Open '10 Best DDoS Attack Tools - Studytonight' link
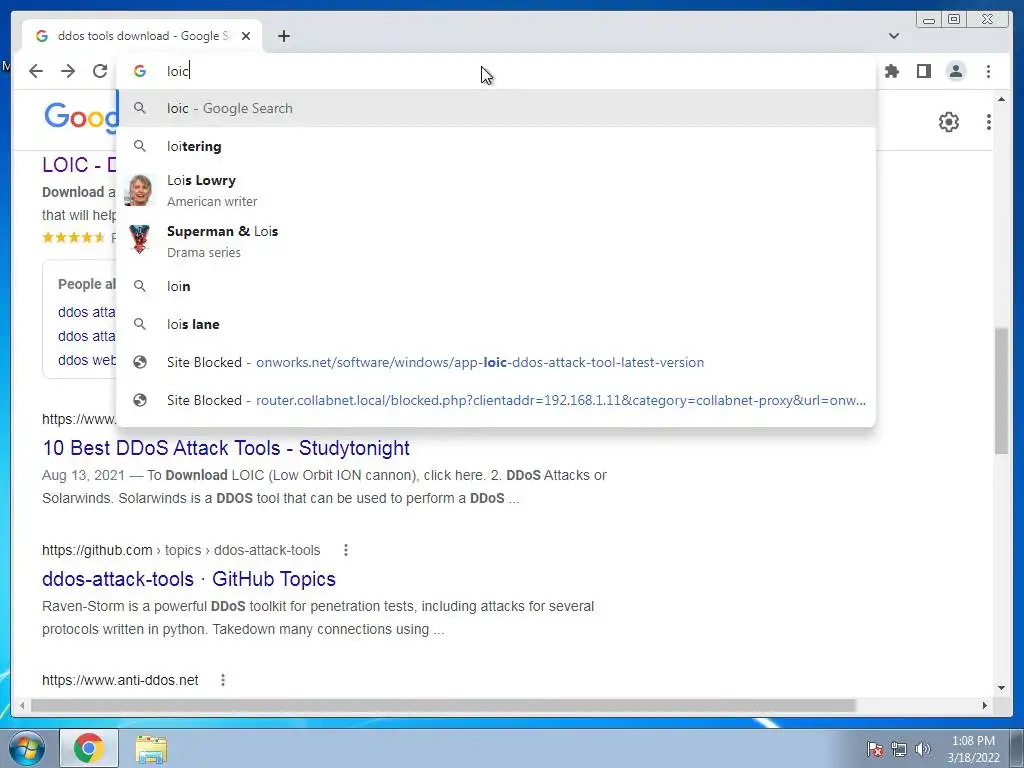This screenshot has height=768, width=1024. [226, 448]
